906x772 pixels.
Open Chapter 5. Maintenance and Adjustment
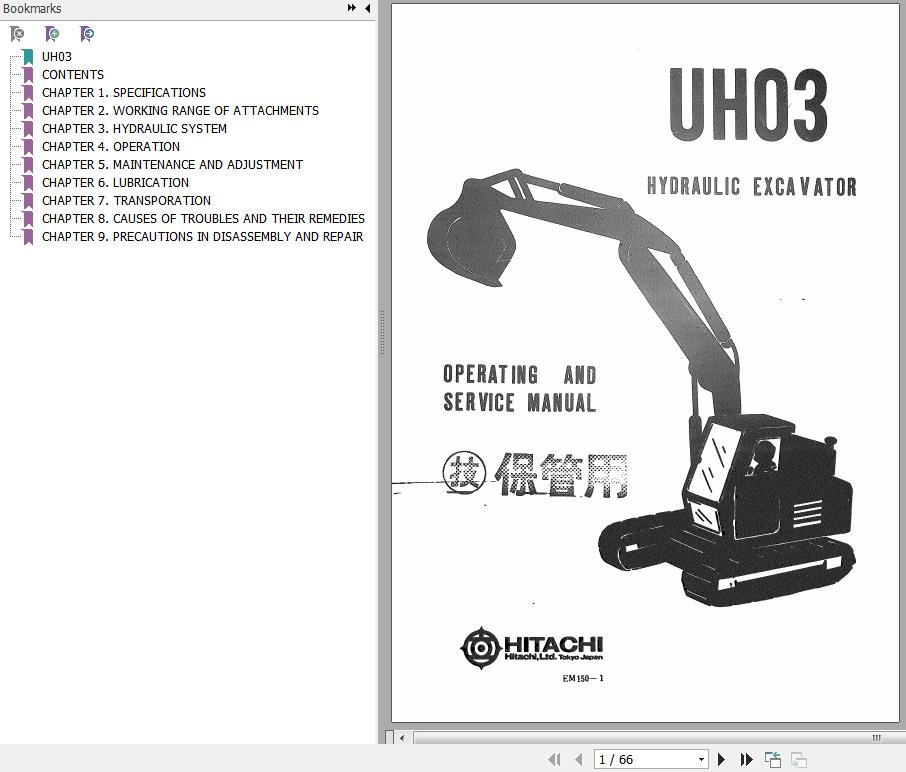[x=172, y=164]
